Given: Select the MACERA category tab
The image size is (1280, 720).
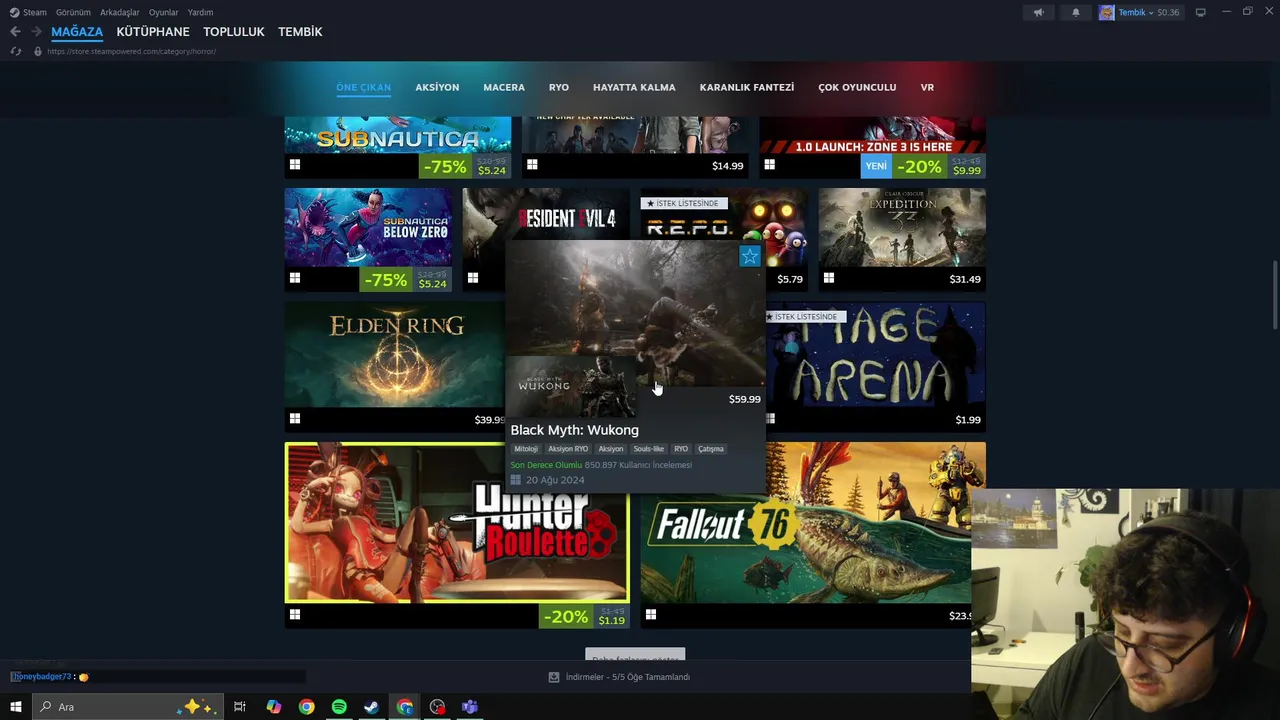Looking at the screenshot, I should (504, 87).
